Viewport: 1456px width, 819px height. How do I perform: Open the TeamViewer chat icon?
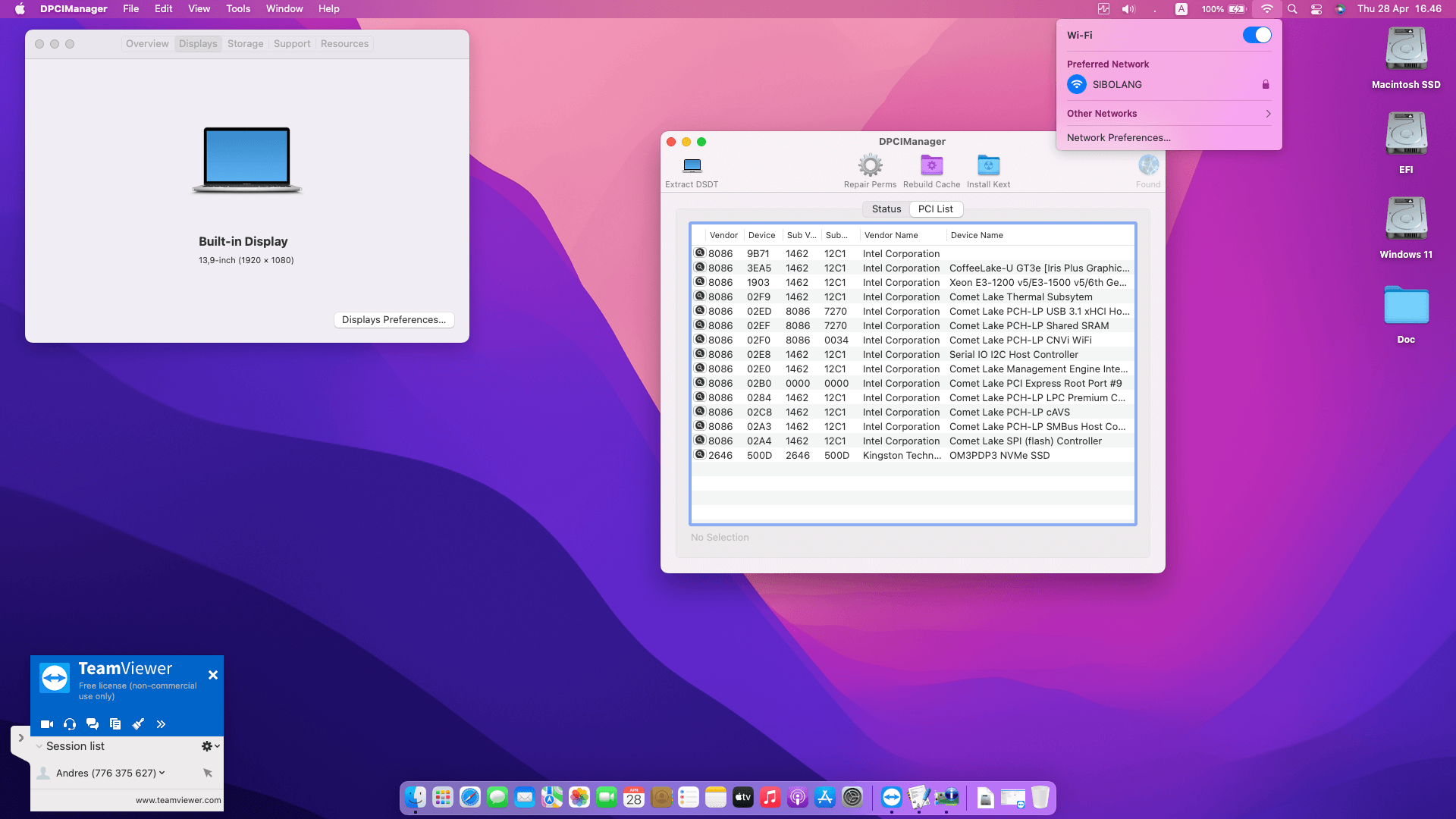pyautogui.click(x=93, y=724)
